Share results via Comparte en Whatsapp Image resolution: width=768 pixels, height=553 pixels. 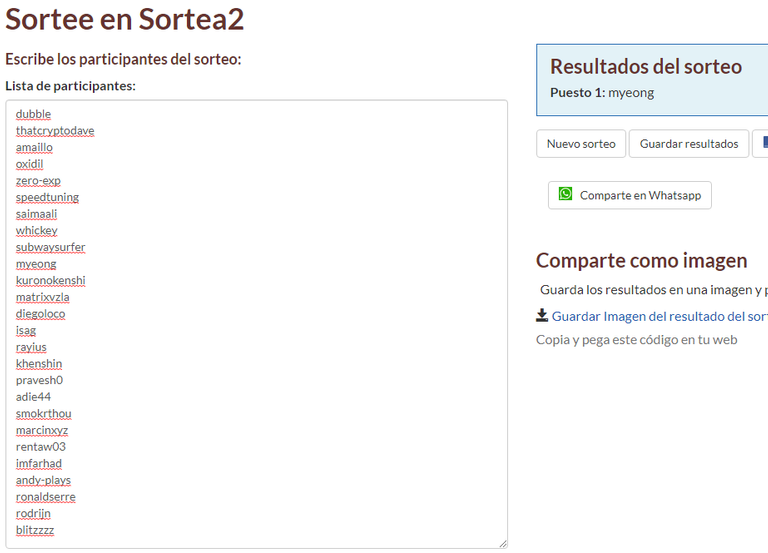[629, 195]
